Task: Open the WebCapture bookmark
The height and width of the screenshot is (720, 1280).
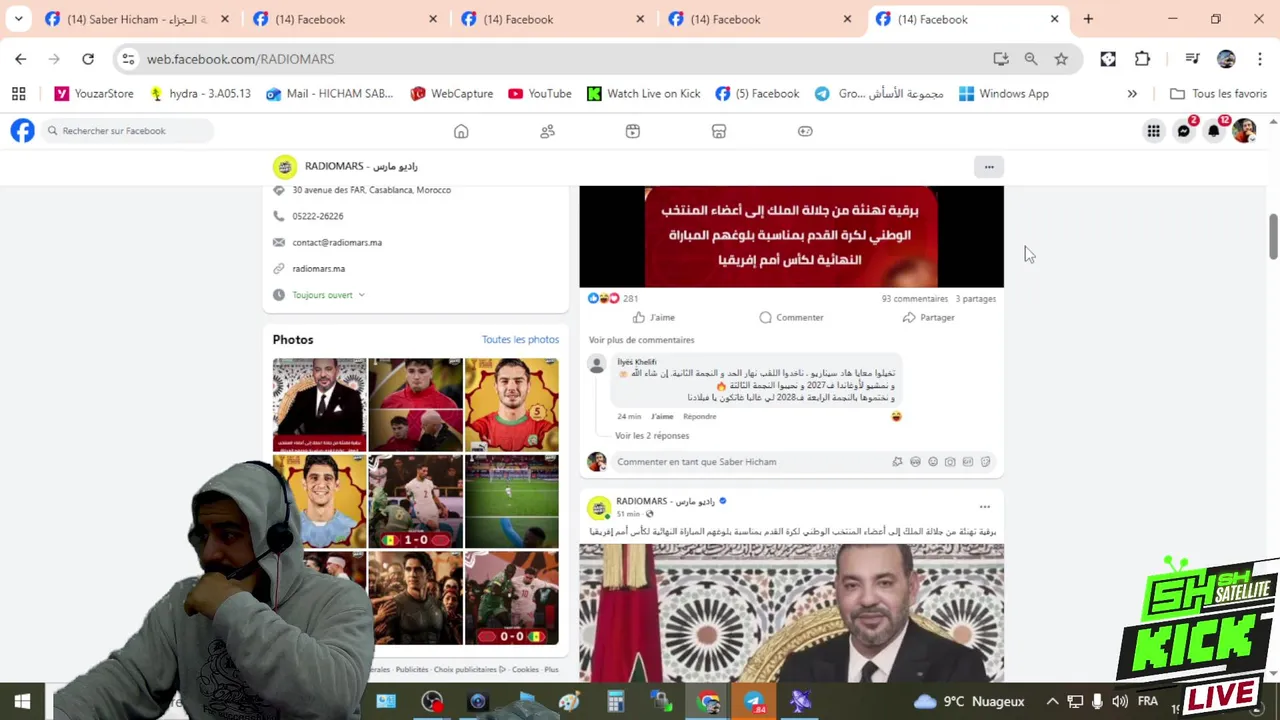Action: (x=451, y=94)
